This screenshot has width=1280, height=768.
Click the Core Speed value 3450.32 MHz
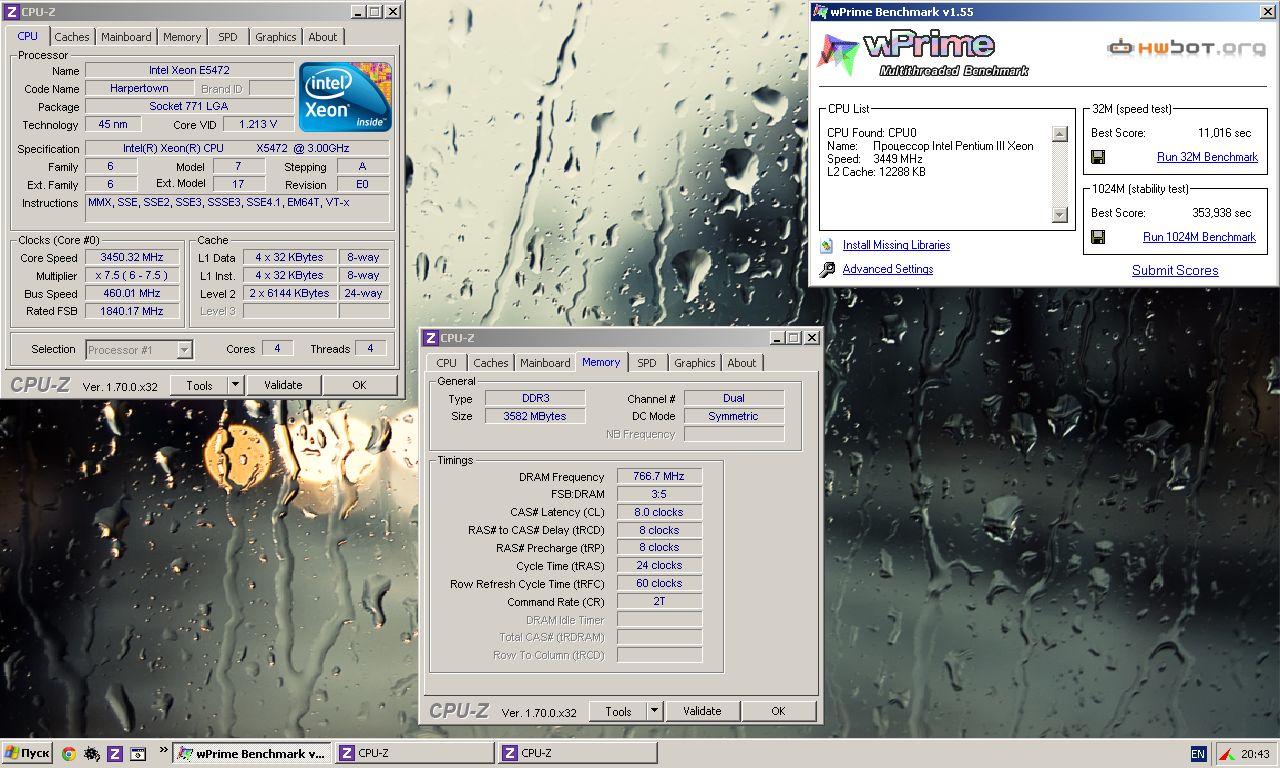pos(131,257)
